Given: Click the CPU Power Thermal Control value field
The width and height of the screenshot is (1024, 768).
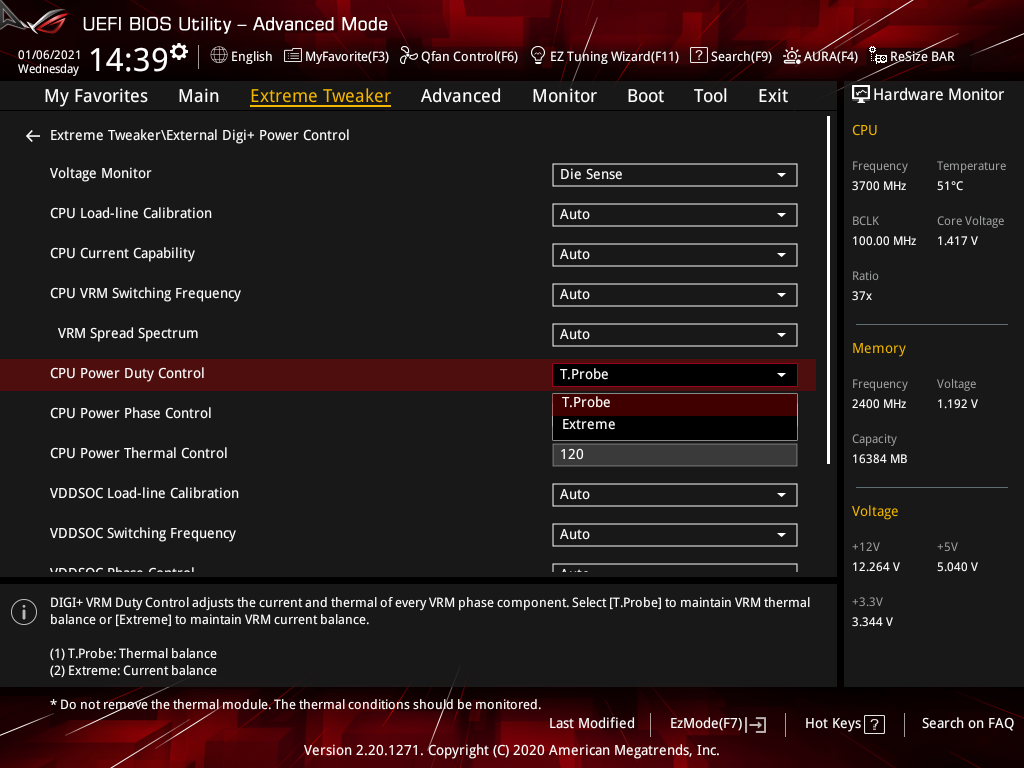Looking at the screenshot, I should click(x=675, y=455).
